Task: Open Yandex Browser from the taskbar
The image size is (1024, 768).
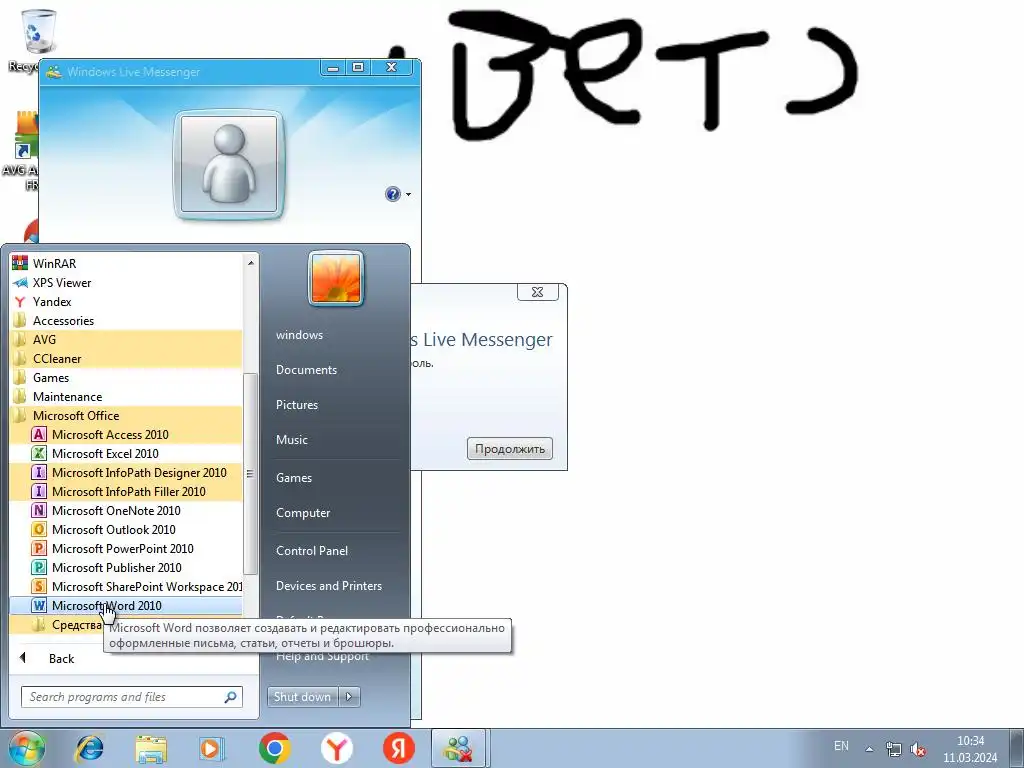Action: (x=336, y=748)
